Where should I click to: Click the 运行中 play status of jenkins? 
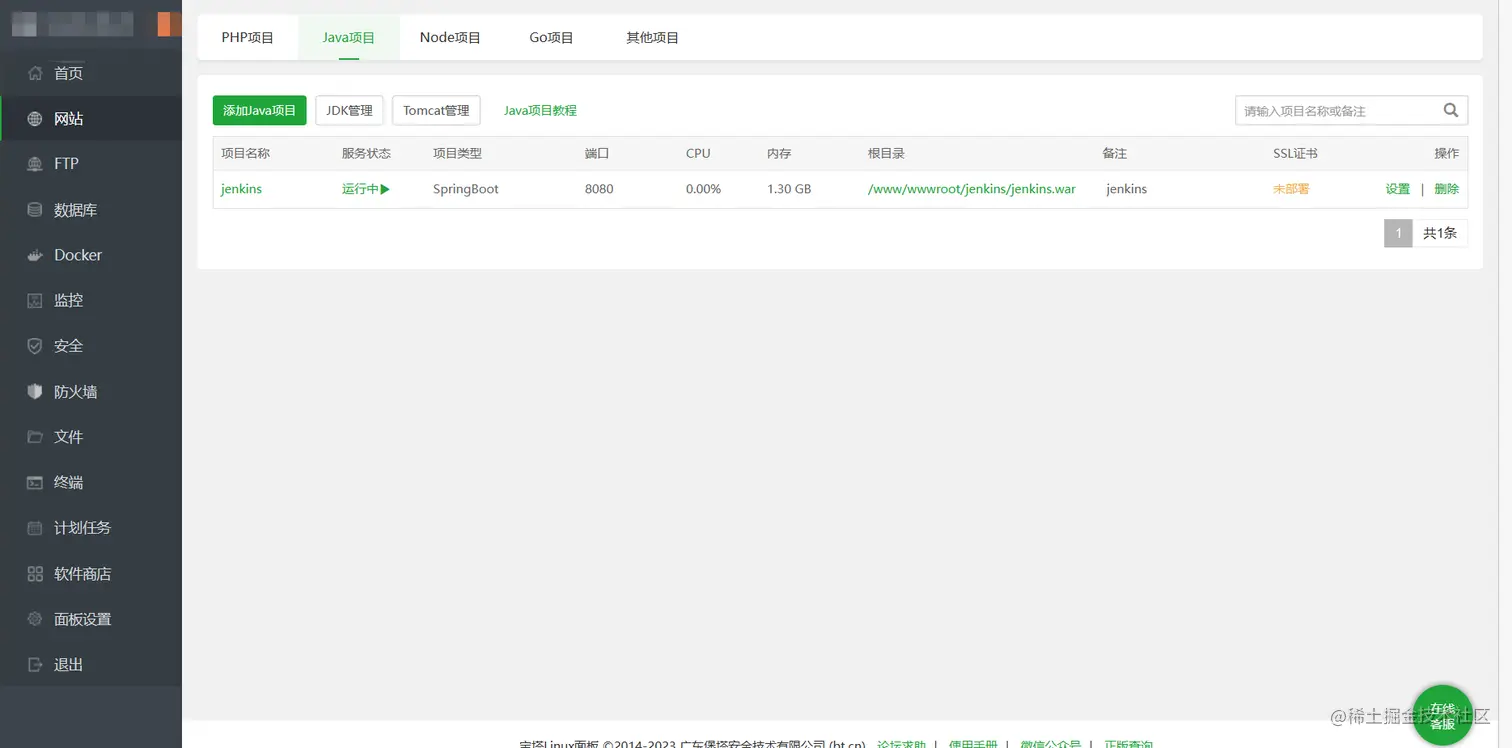[365, 189]
